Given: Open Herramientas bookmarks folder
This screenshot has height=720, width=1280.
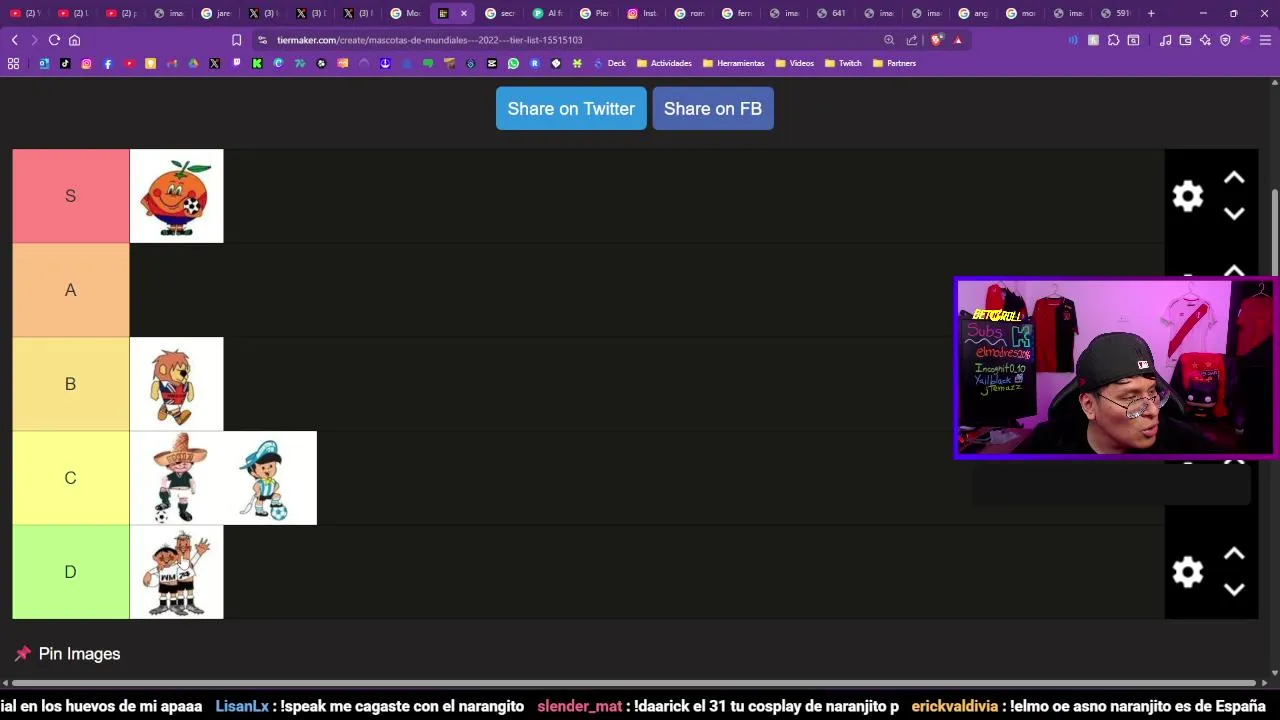Looking at the screenshot, I should tap(733, 63).
